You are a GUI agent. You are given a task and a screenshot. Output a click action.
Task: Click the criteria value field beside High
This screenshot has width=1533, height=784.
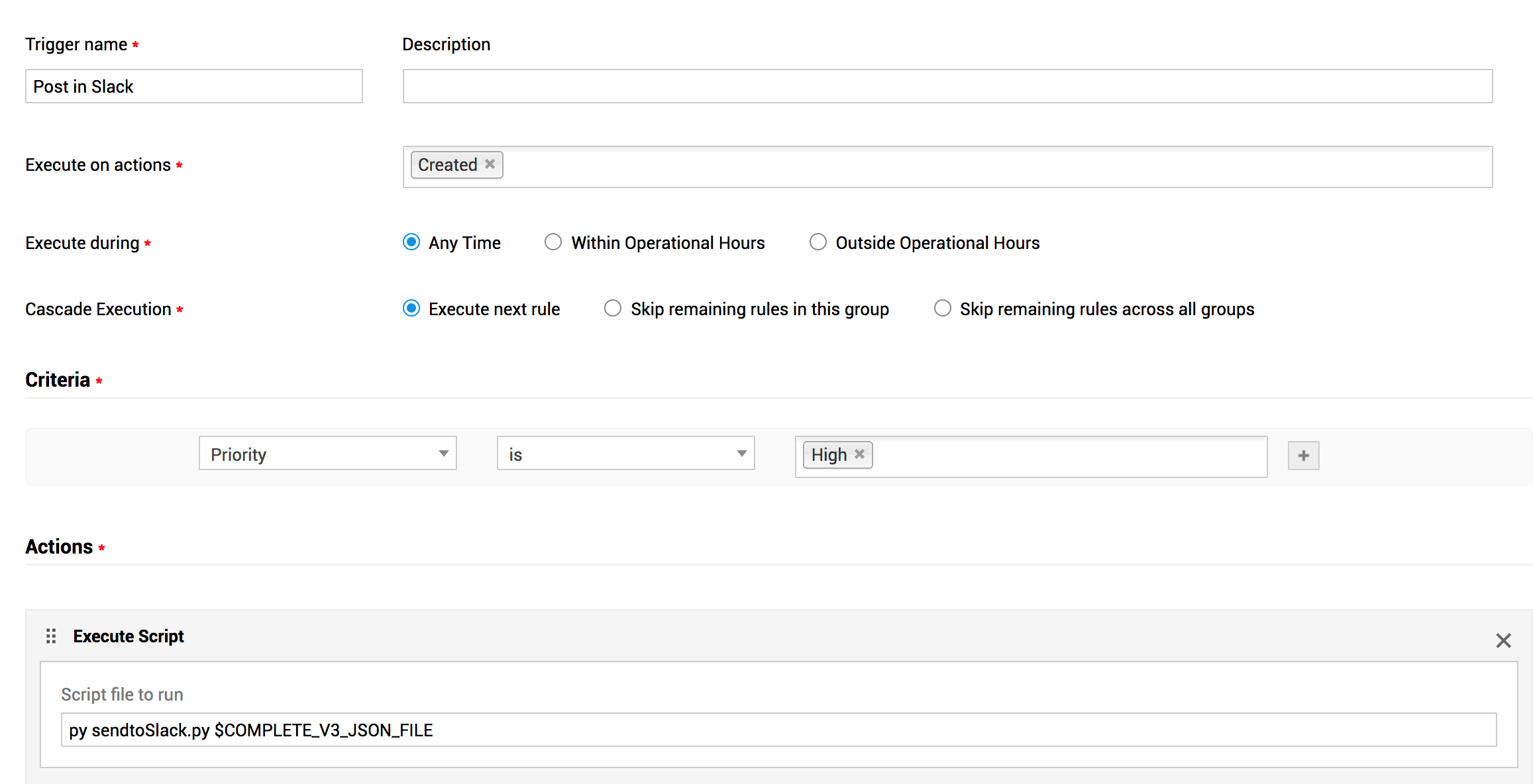coord(1067,456)
